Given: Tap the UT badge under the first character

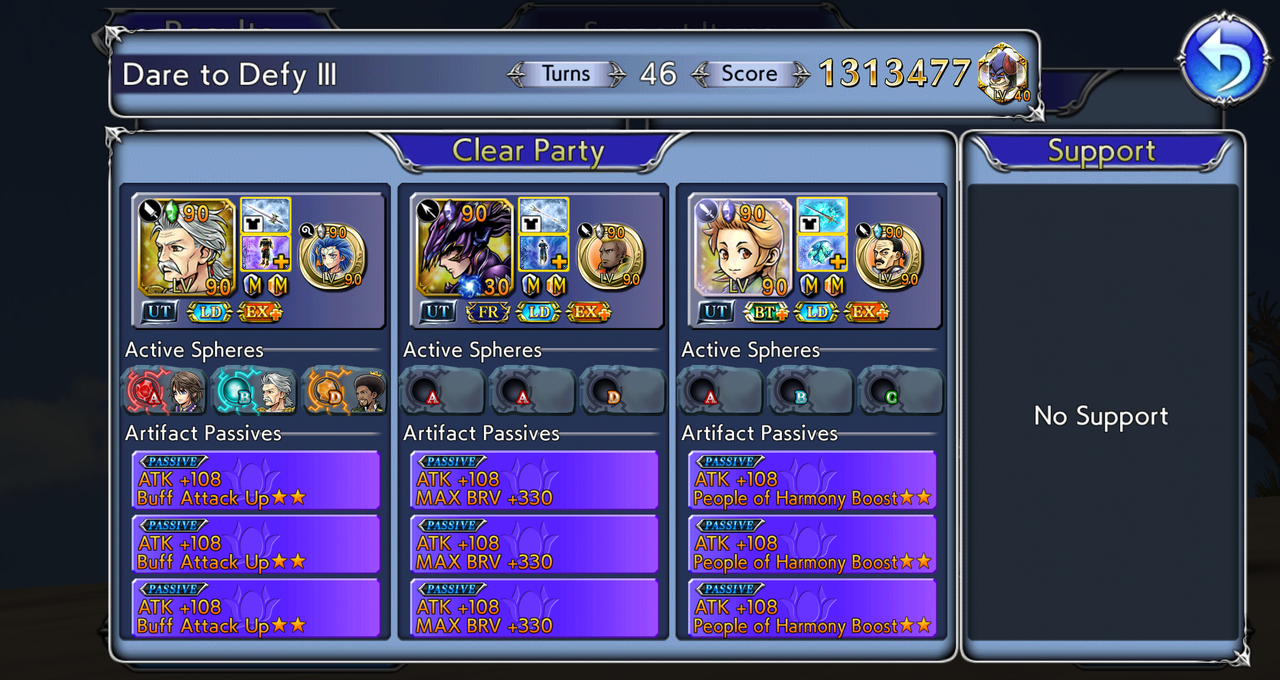Looking at the screenshot, I should (x=159, y=312).
